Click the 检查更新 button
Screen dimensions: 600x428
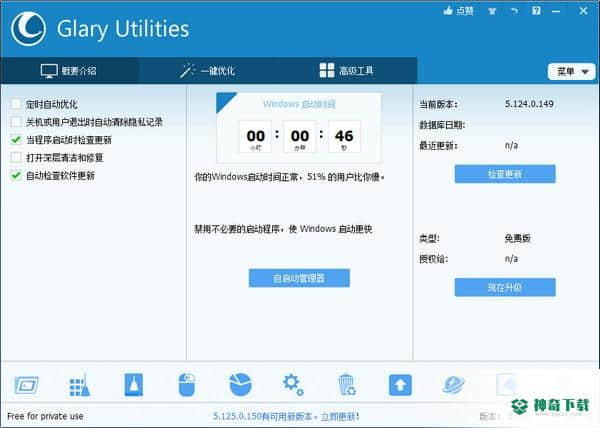point(505,174)
